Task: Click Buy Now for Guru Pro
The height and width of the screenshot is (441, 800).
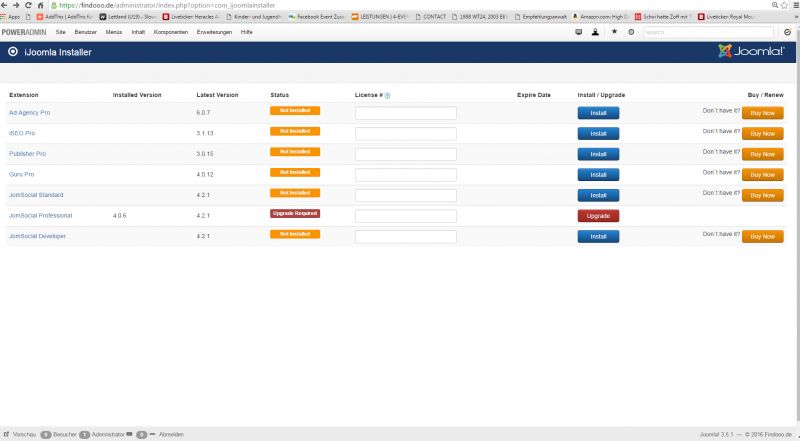Action: pos(762,174)
